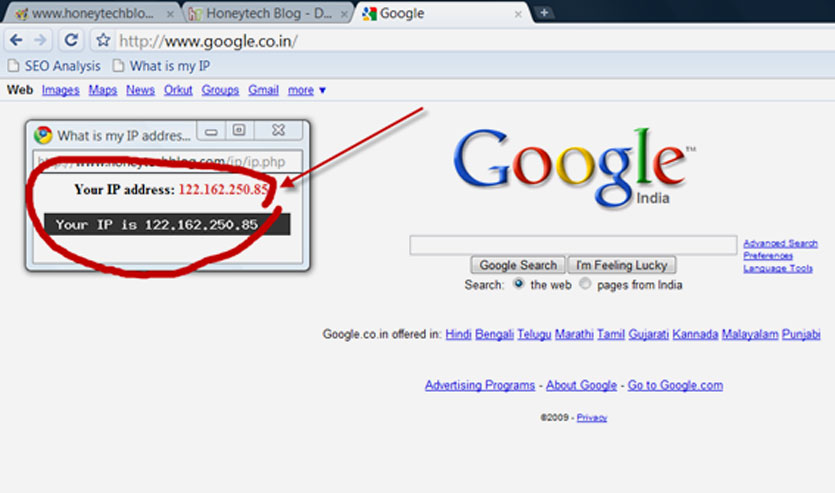
Task: Switch Google to Punjabi
Action: [x=801, y=334]
